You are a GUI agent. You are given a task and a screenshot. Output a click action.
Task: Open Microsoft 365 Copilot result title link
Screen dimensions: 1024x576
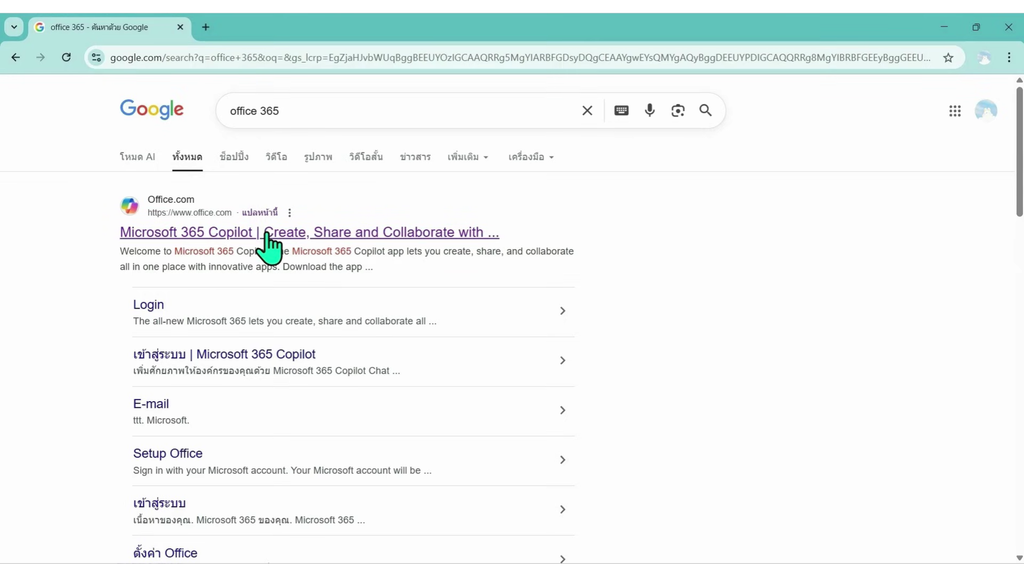309,232
